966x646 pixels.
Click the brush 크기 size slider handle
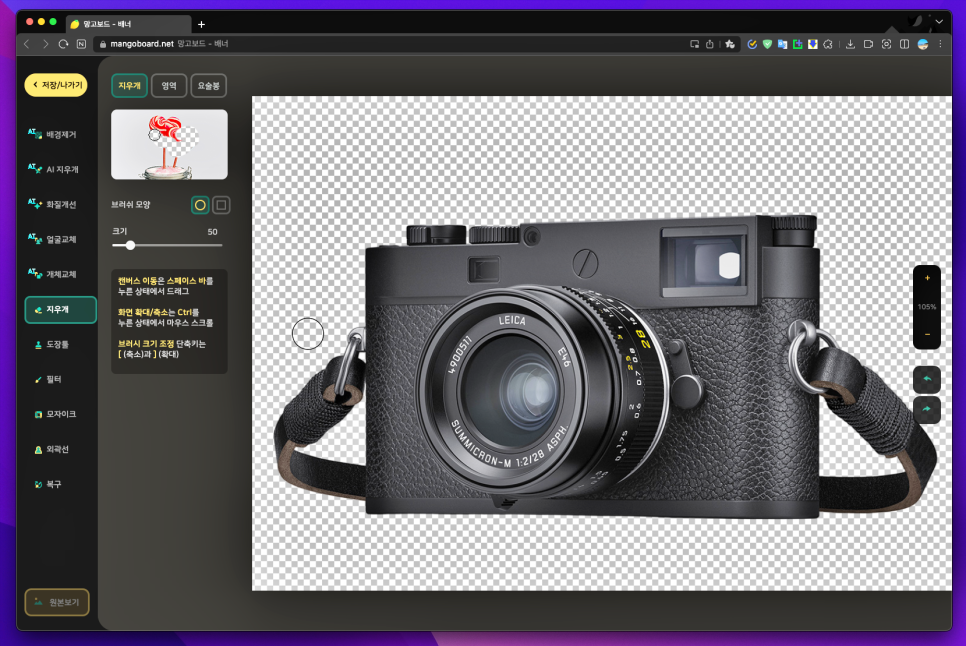(x=130, y=245)
